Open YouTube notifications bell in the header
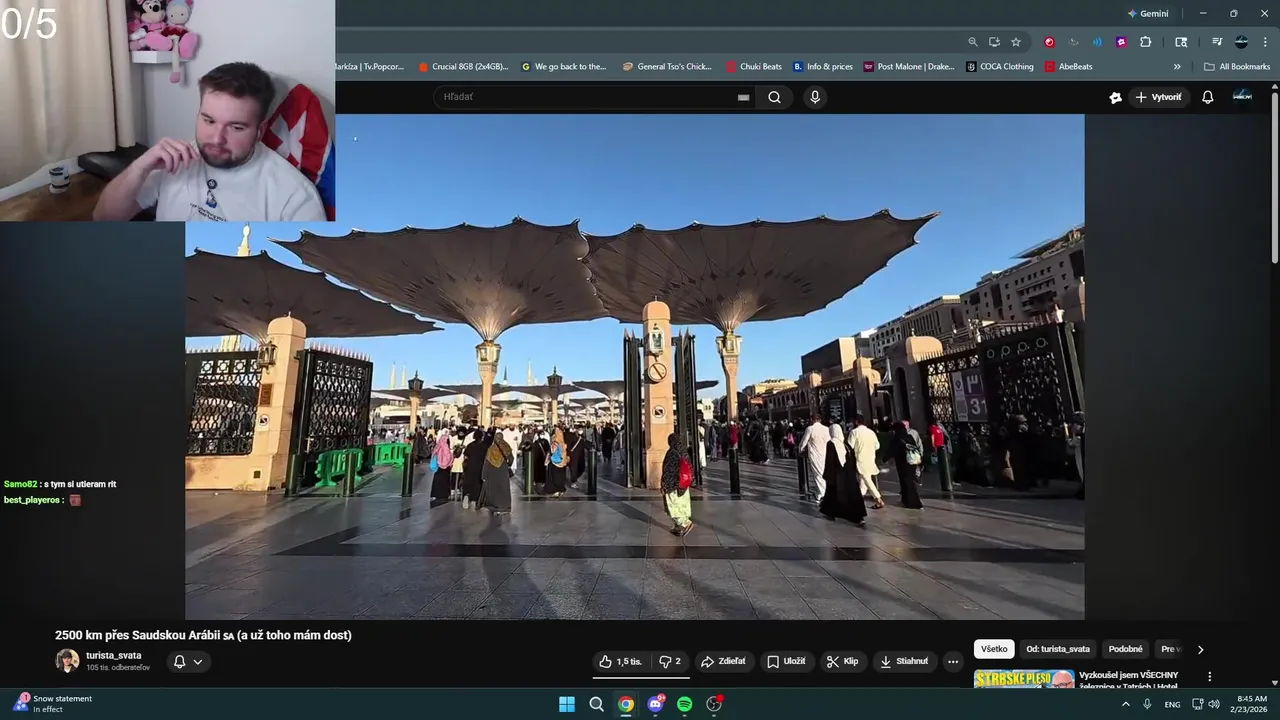 1207,97
